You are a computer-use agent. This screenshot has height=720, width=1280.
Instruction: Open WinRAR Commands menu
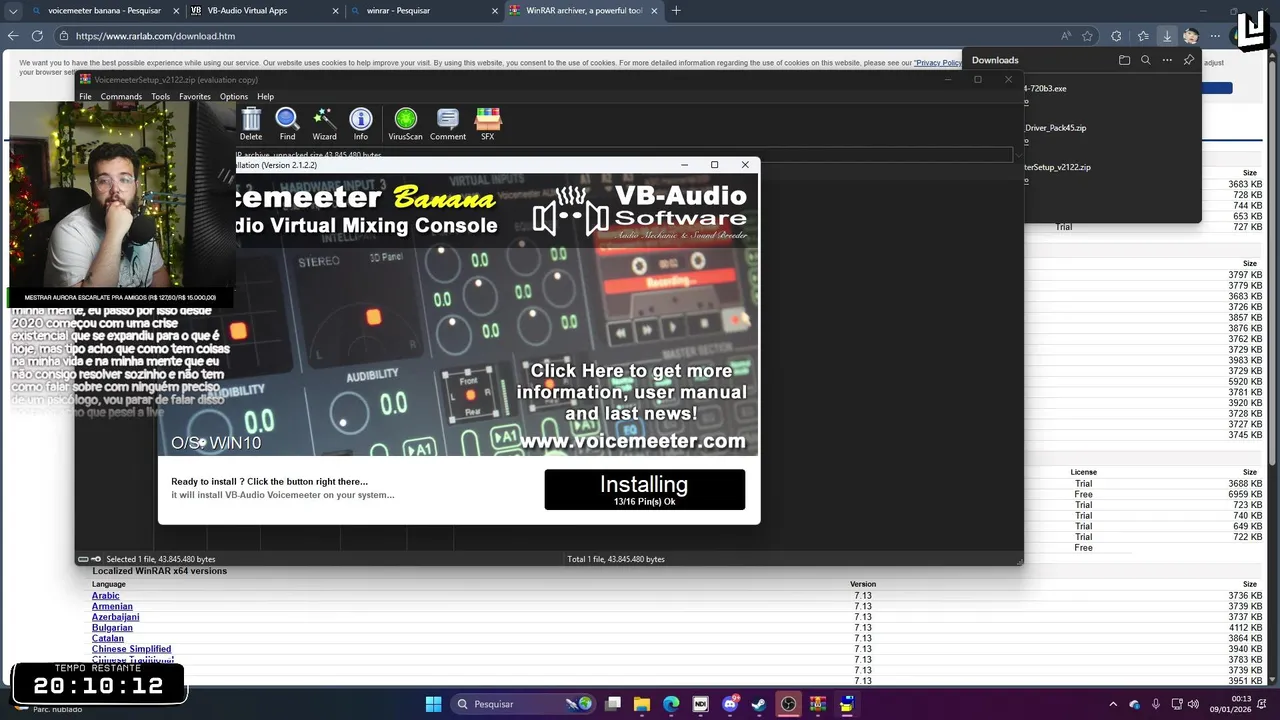(121, 97)
